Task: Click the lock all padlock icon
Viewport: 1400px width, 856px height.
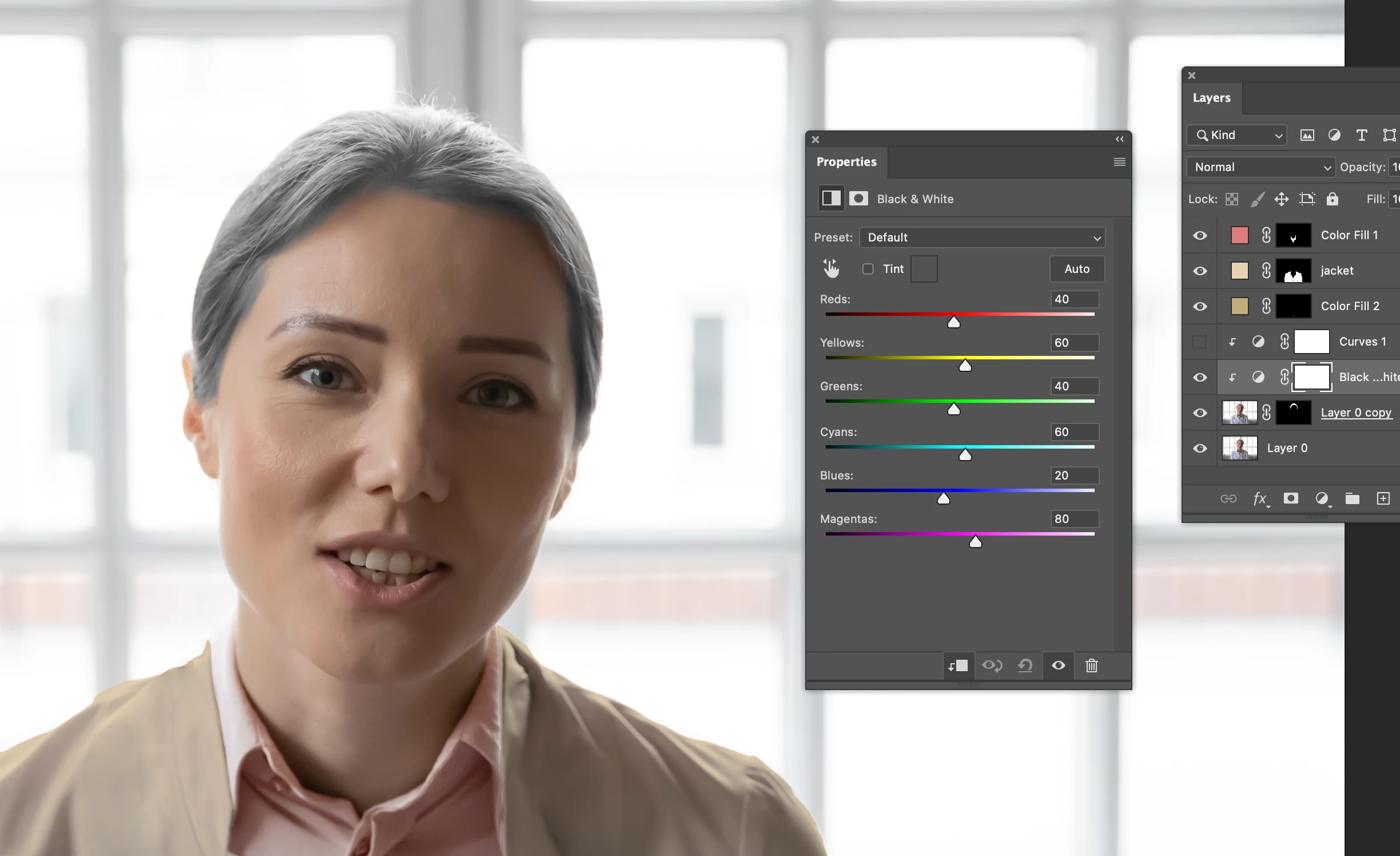Action: pos(1333,199)
